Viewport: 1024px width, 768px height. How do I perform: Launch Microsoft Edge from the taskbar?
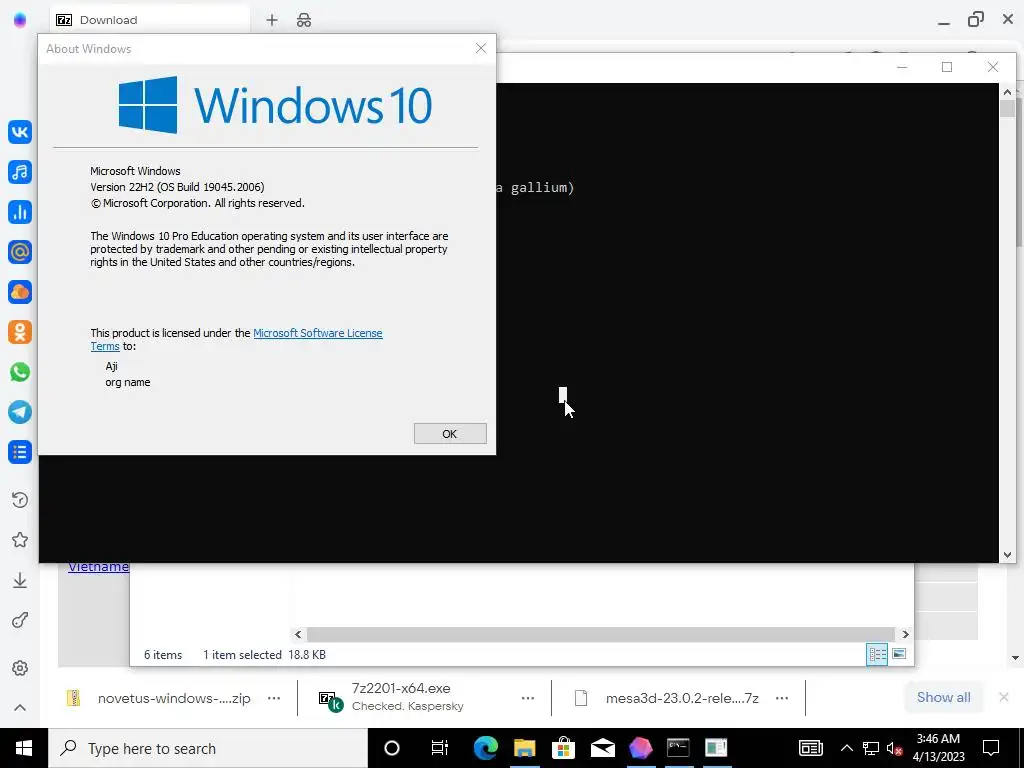pyautogui.click(x=485, y=748)
